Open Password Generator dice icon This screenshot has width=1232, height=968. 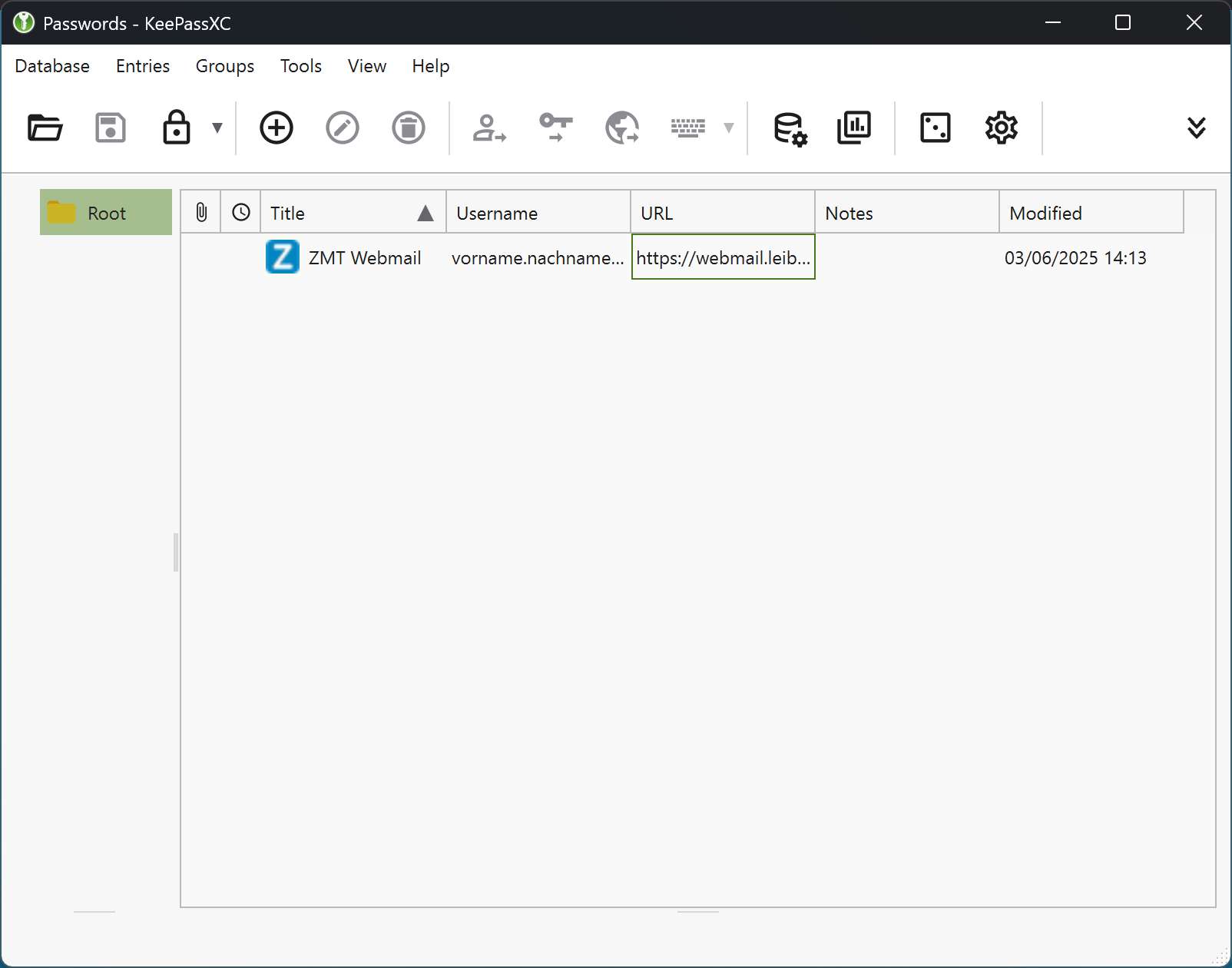click(x=935, y=128)
